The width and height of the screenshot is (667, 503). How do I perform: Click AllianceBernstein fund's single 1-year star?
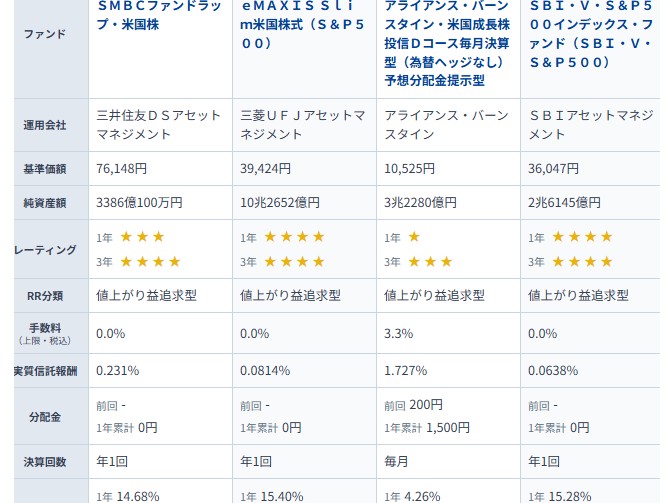414,237
